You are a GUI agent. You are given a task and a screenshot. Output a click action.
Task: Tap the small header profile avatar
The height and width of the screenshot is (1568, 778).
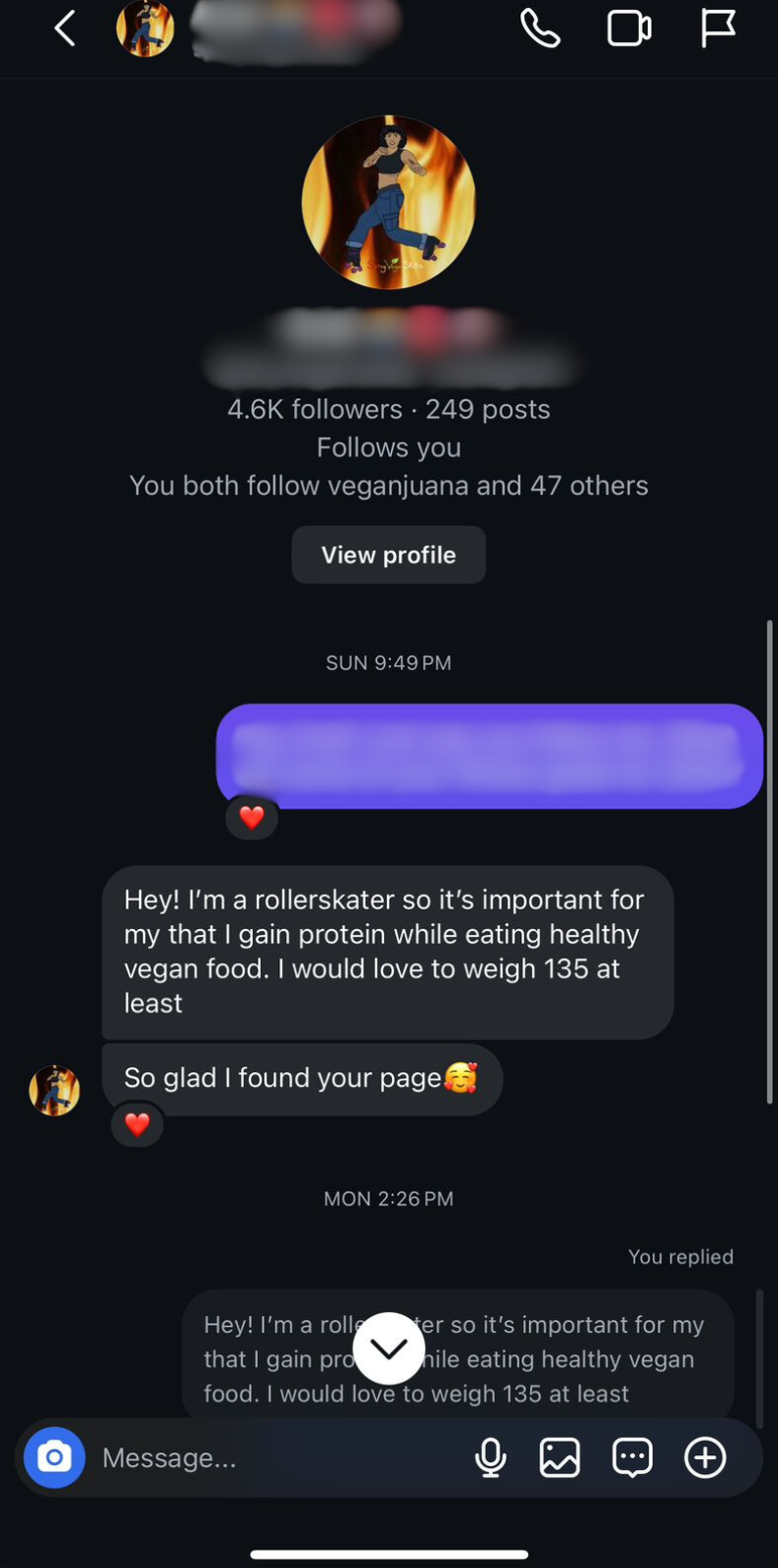click(145, 29)
